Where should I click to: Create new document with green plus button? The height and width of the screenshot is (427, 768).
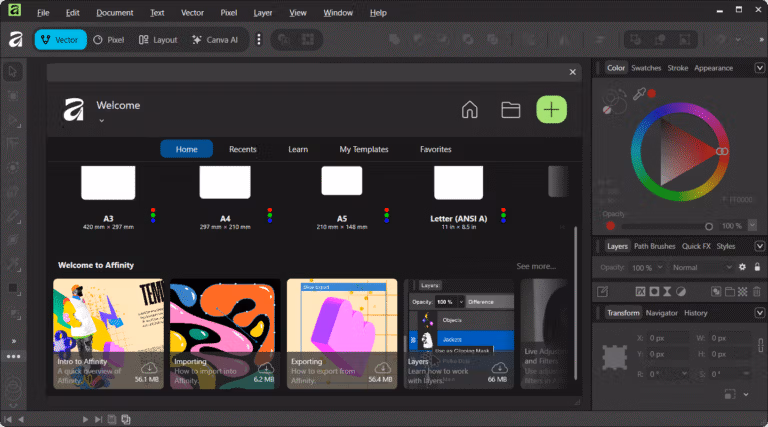(552, 109)
